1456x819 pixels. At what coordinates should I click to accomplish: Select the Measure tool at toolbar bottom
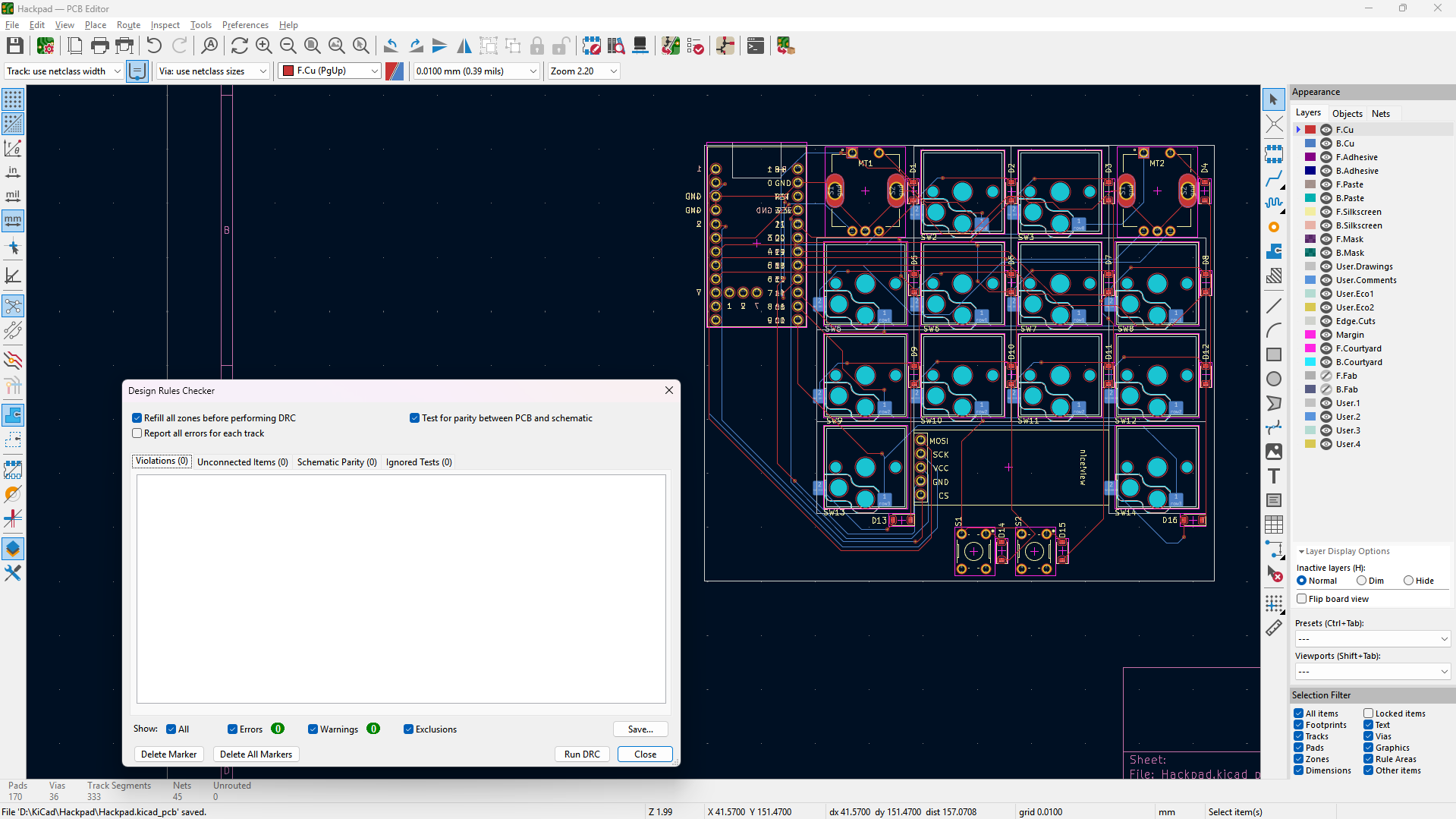click(x=1274, y=628)
